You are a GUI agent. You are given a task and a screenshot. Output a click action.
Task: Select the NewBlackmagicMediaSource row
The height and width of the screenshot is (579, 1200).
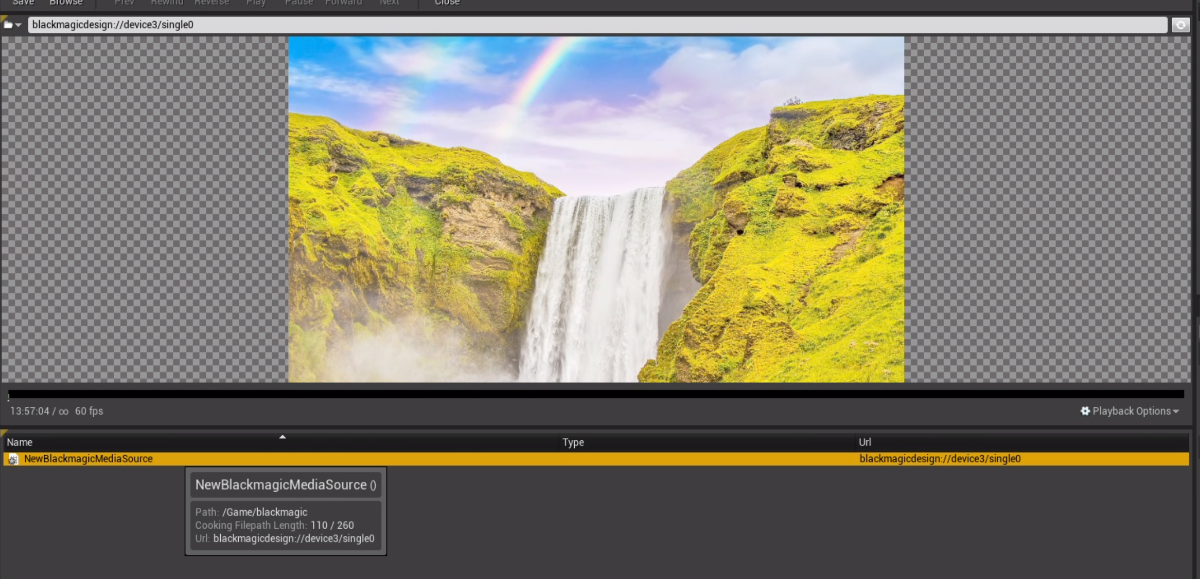596,459
